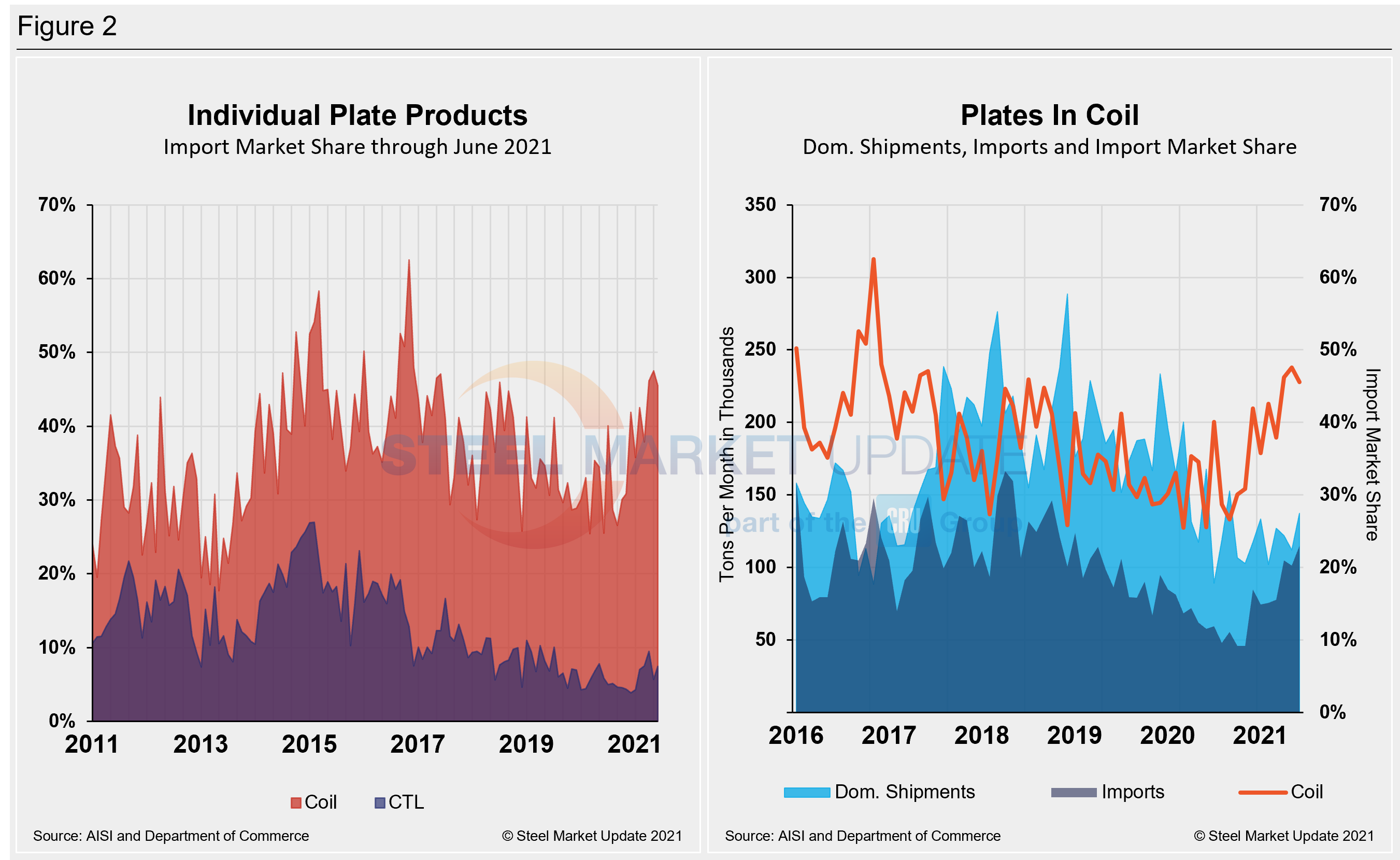Click the Dom. Shipments legend label

click(904, 792)
